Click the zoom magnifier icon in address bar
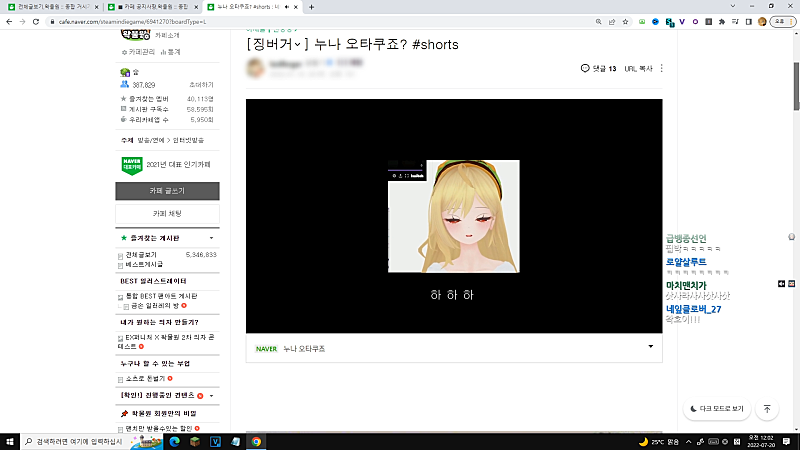The height and width of the screenshot is (450, 800). tap(598, 22)
